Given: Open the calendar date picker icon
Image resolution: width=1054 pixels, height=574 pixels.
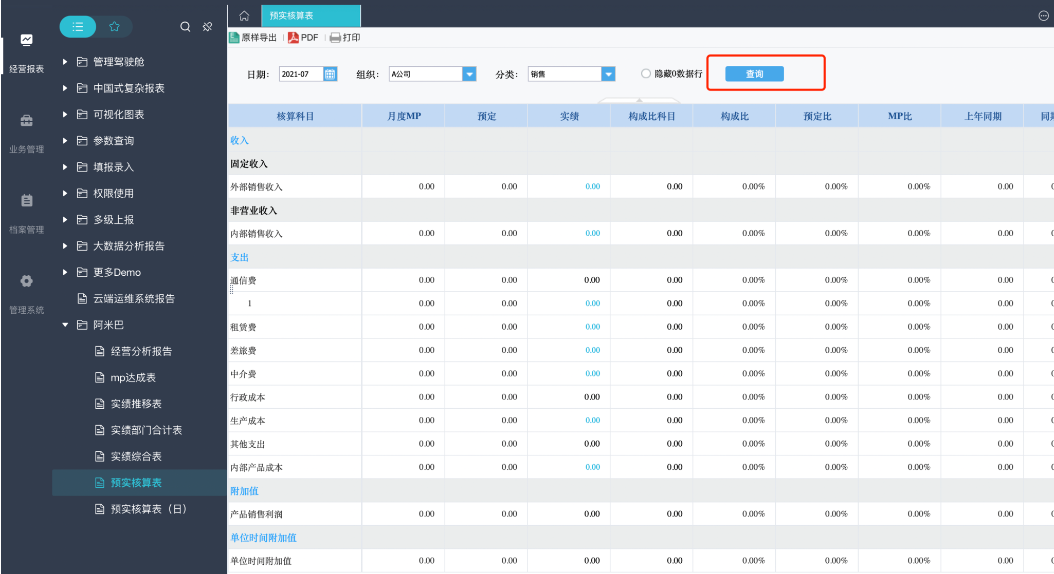Looking at the screenshot, I should (330, 74).
